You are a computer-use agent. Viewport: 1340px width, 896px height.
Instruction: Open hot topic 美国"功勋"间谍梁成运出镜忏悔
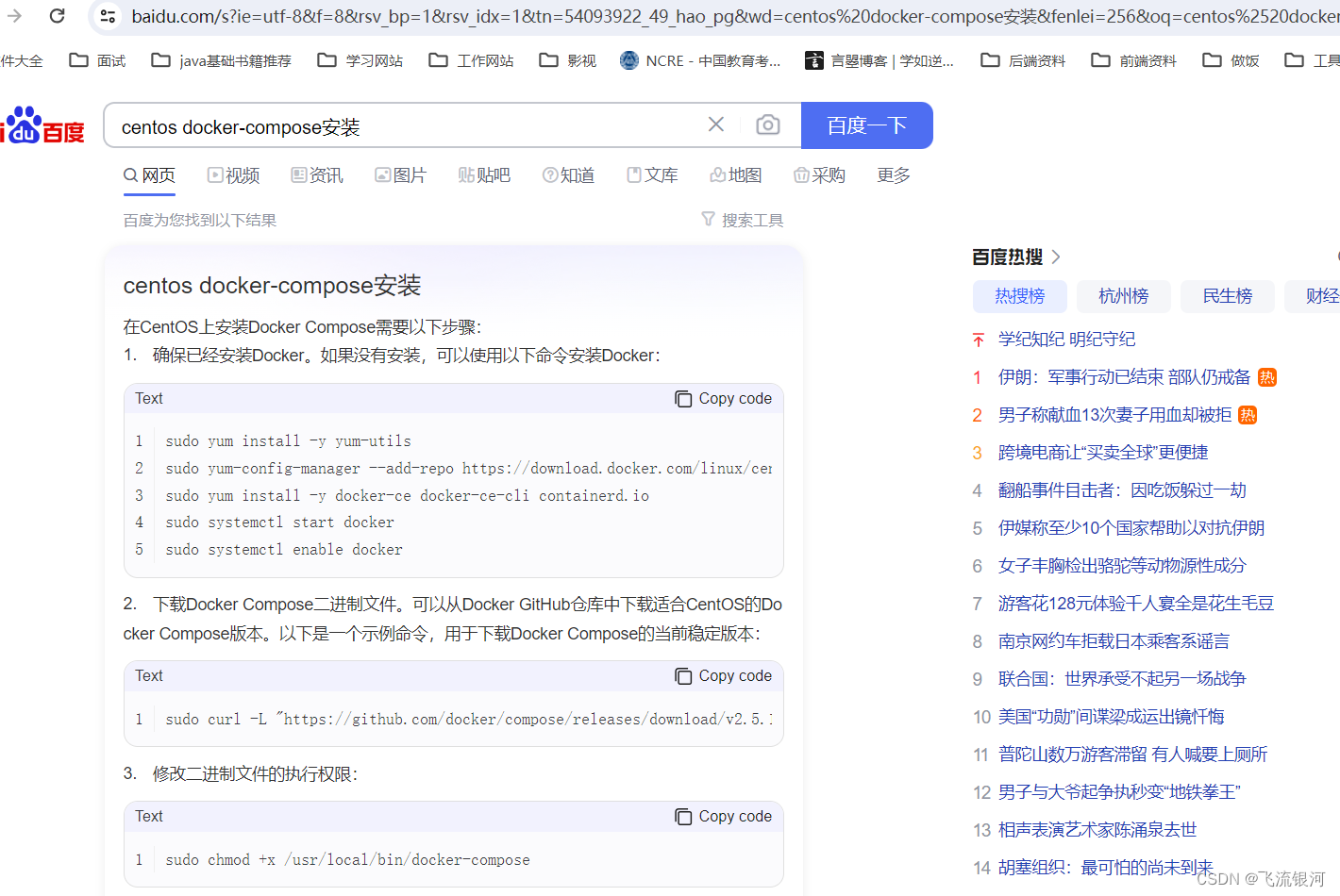(x=1112, y=717)
